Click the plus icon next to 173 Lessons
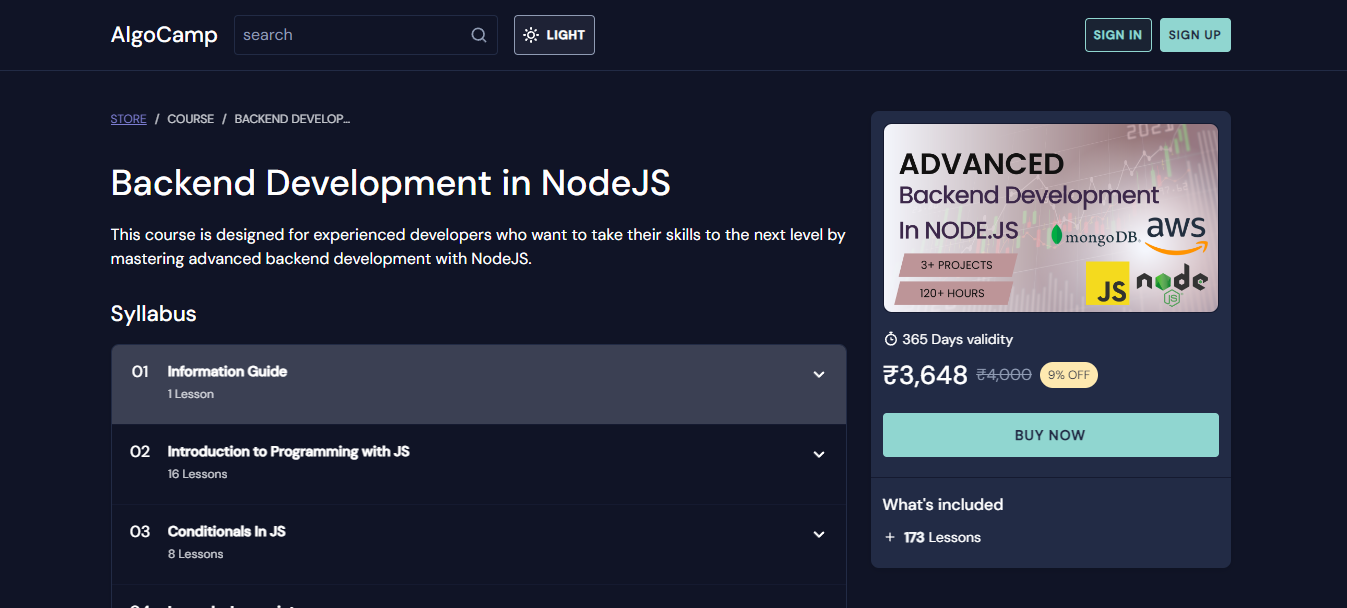The image size is (1347, 608). click(x=890, y=537)
